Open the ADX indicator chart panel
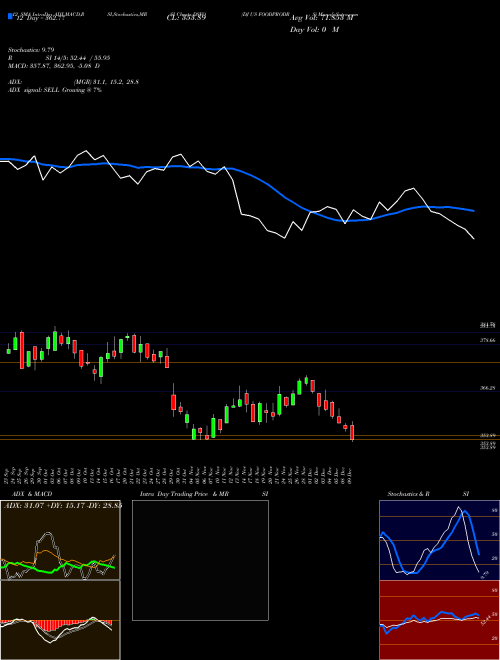 (x=60, y=540)
